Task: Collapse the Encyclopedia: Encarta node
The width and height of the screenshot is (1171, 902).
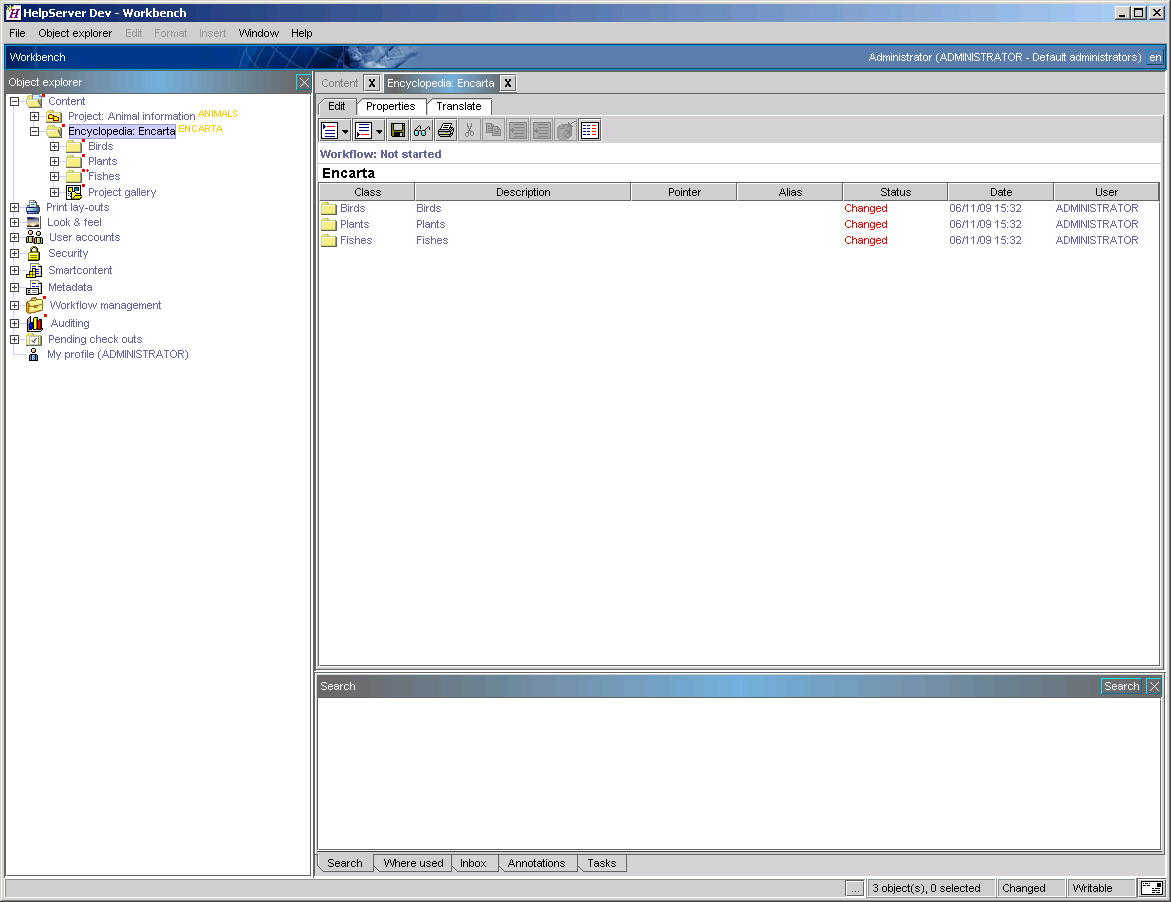Action: [34, 131]
